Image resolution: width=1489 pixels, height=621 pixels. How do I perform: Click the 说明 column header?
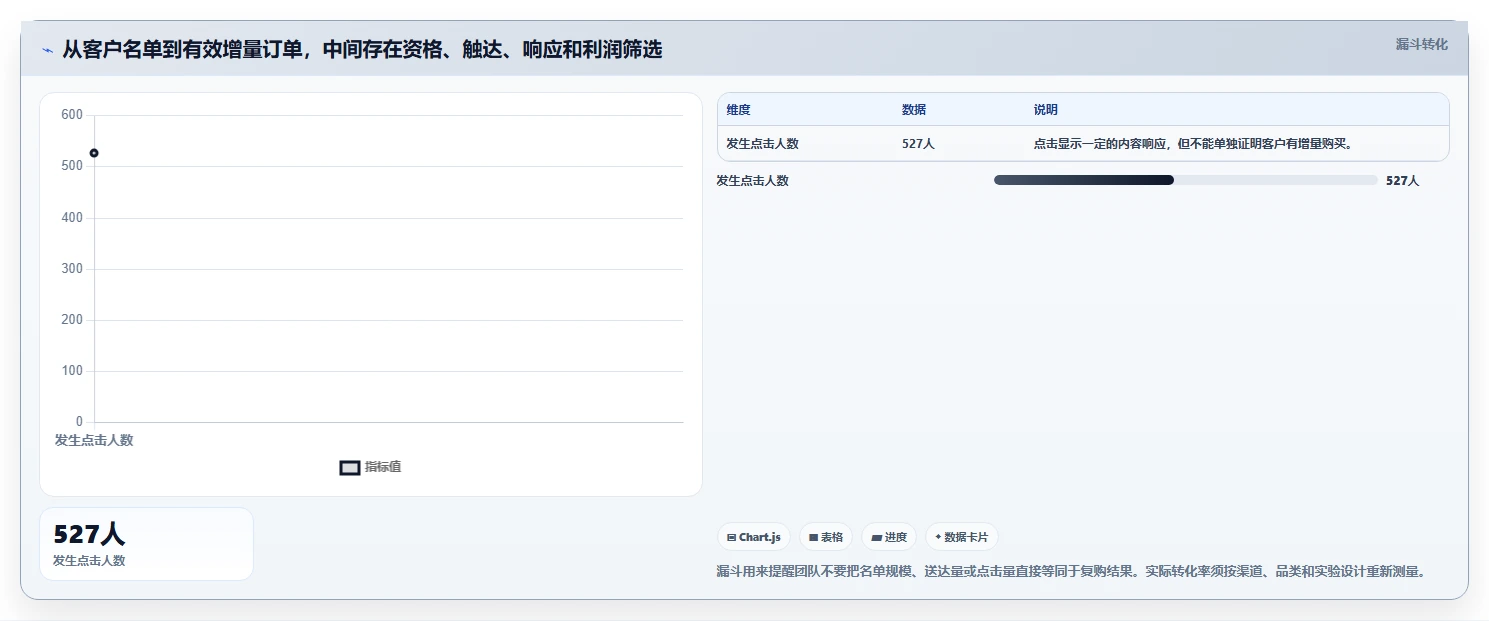coord(1046,110)
